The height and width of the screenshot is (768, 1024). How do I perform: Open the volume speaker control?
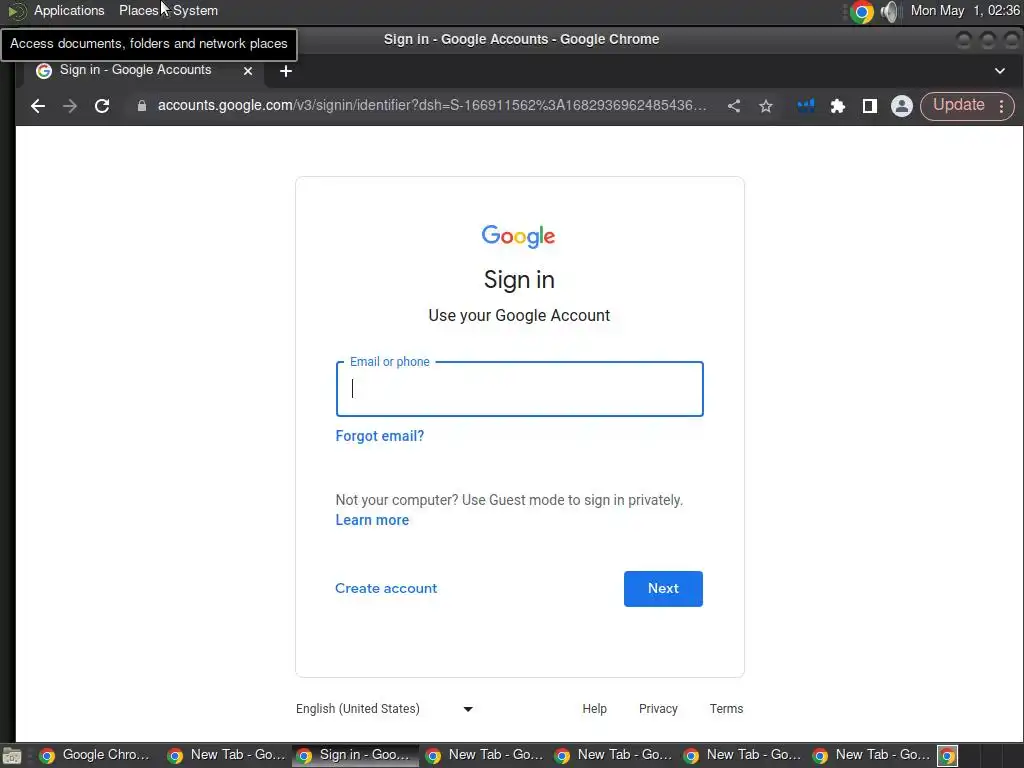[889, 12]
